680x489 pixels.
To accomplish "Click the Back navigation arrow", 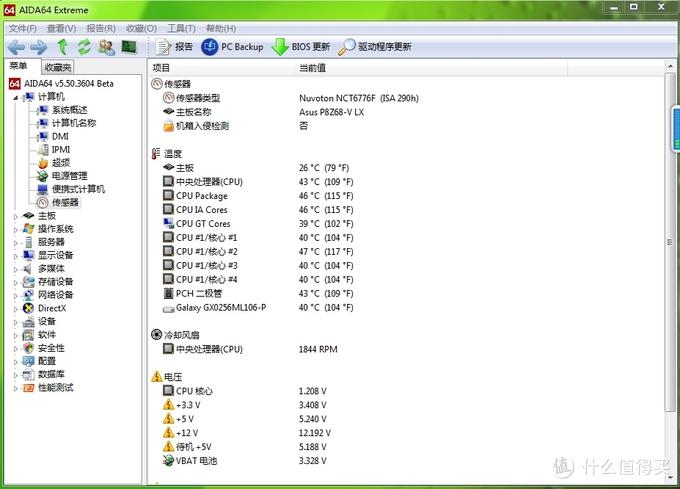I will [x=16, y=47].
